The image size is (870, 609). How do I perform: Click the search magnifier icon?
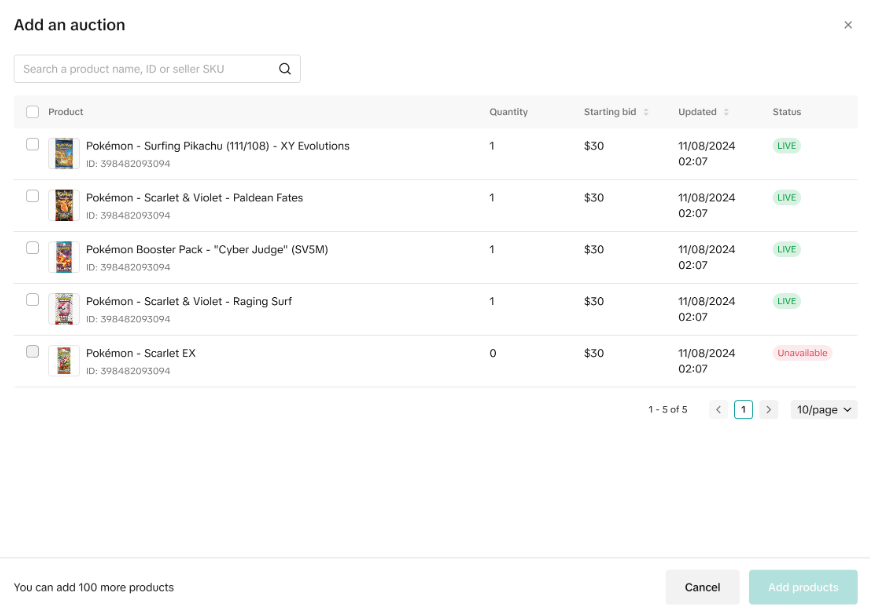coord(285,69)
